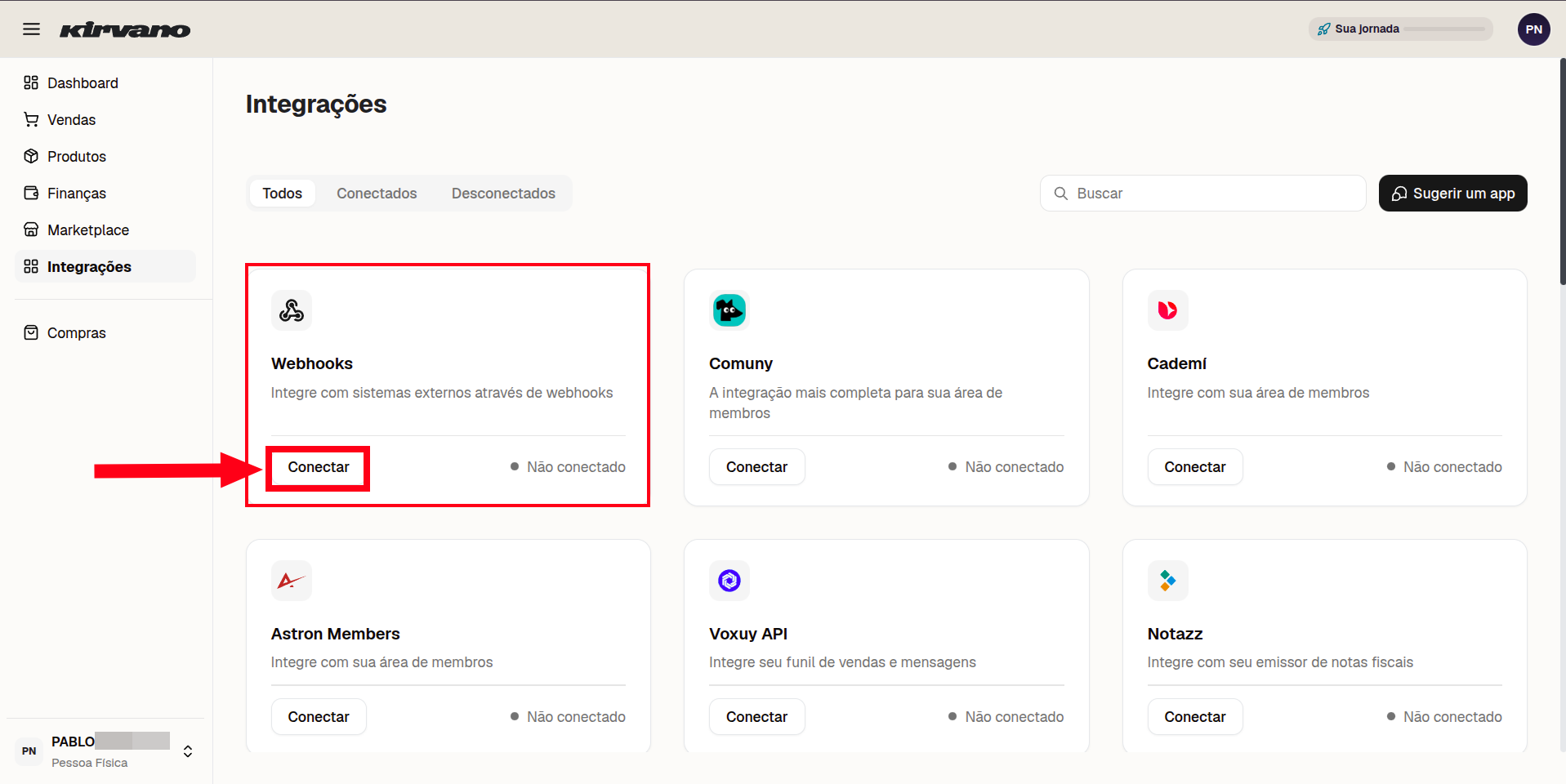The height and width of the screenshot is (784, 1566).
Task: Go to Dashboard via its sidebar icon
Action: coord(31,82)
